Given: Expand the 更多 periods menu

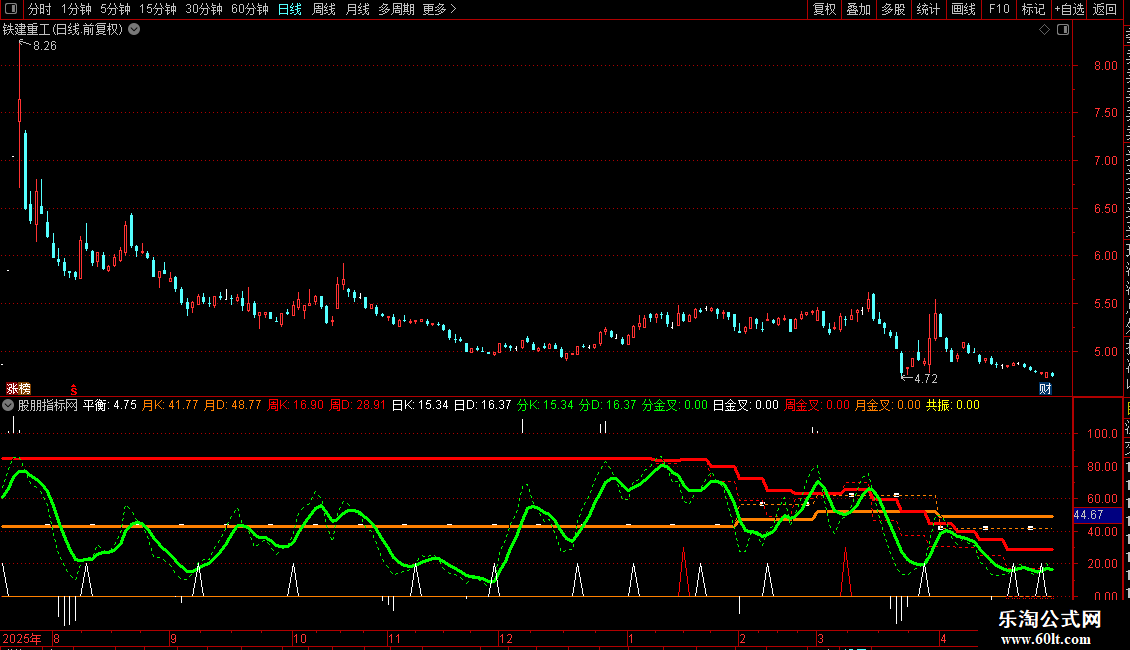Looking at the screenshot, I should pyautogui.click(x=439, y=9).
